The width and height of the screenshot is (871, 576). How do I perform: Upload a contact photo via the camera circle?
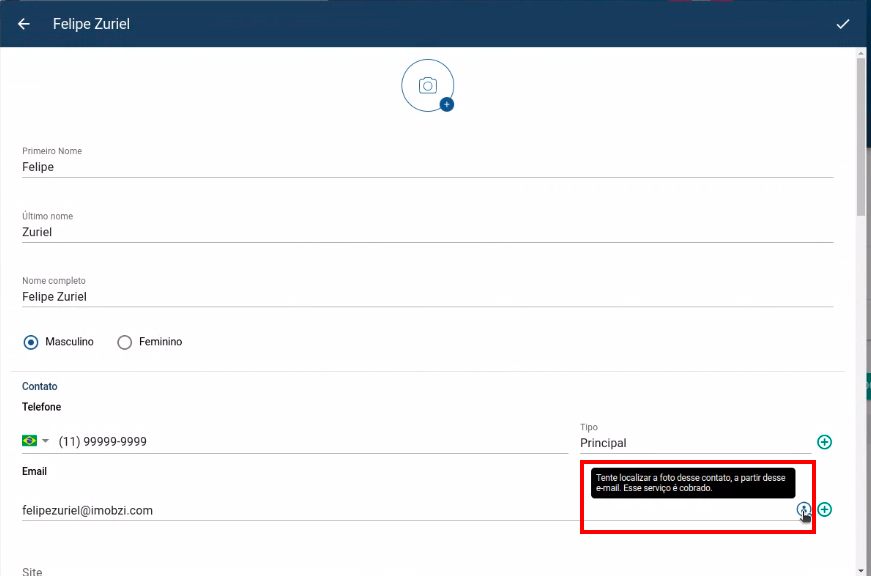pyautogui.click(x=428, y=86)
